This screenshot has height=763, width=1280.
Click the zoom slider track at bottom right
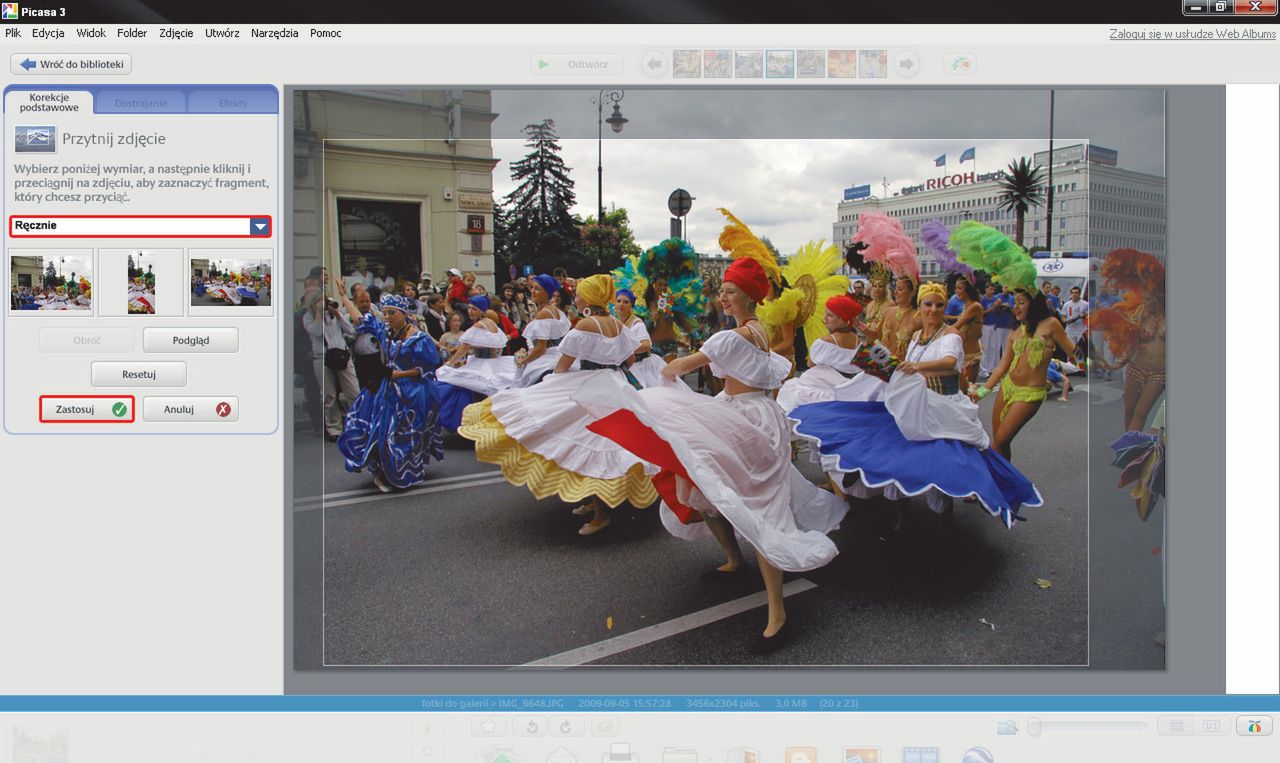coord(1090,727)
